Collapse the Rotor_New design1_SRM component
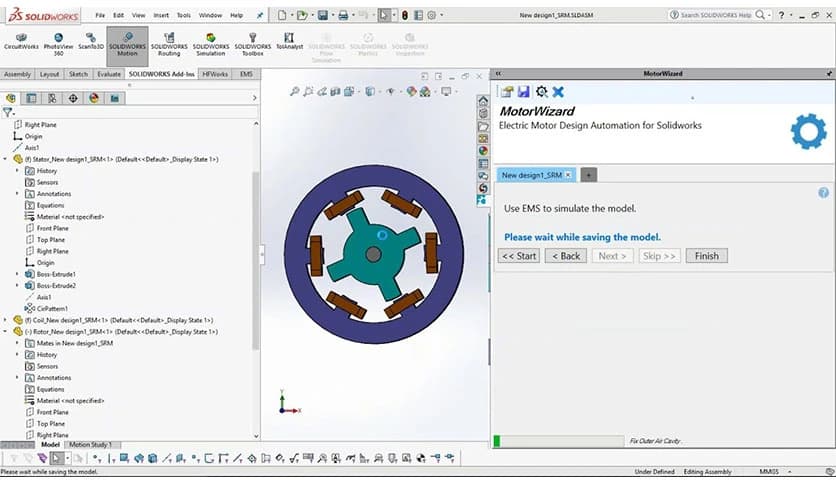The image size is (836, 484). pyautogui.click(x=5, y=332)
